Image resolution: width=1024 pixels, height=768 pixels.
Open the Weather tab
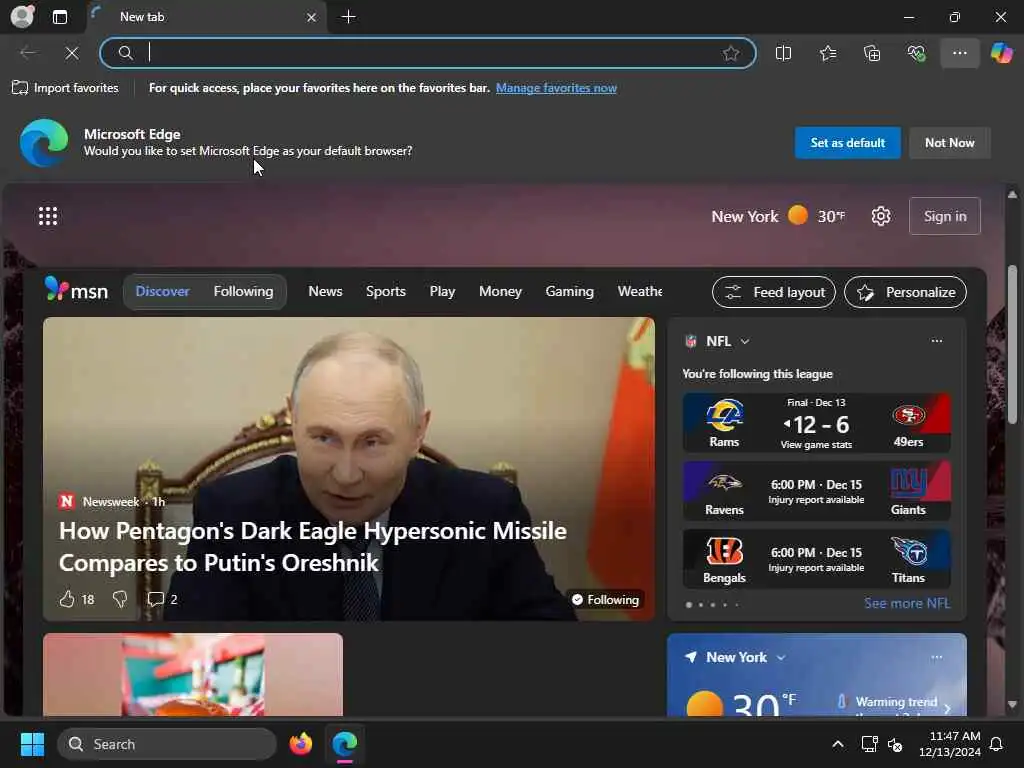click(x=640, y=291)
